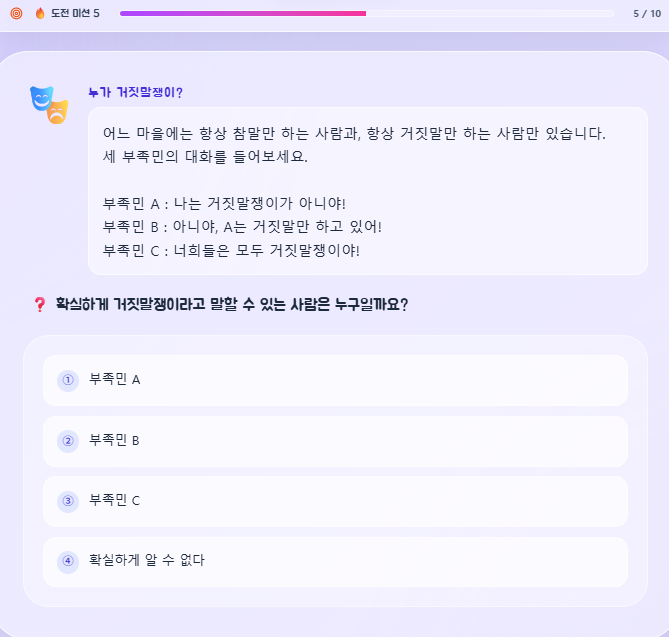Click the flame icon beside 도전 미션 5

(40, 13)
